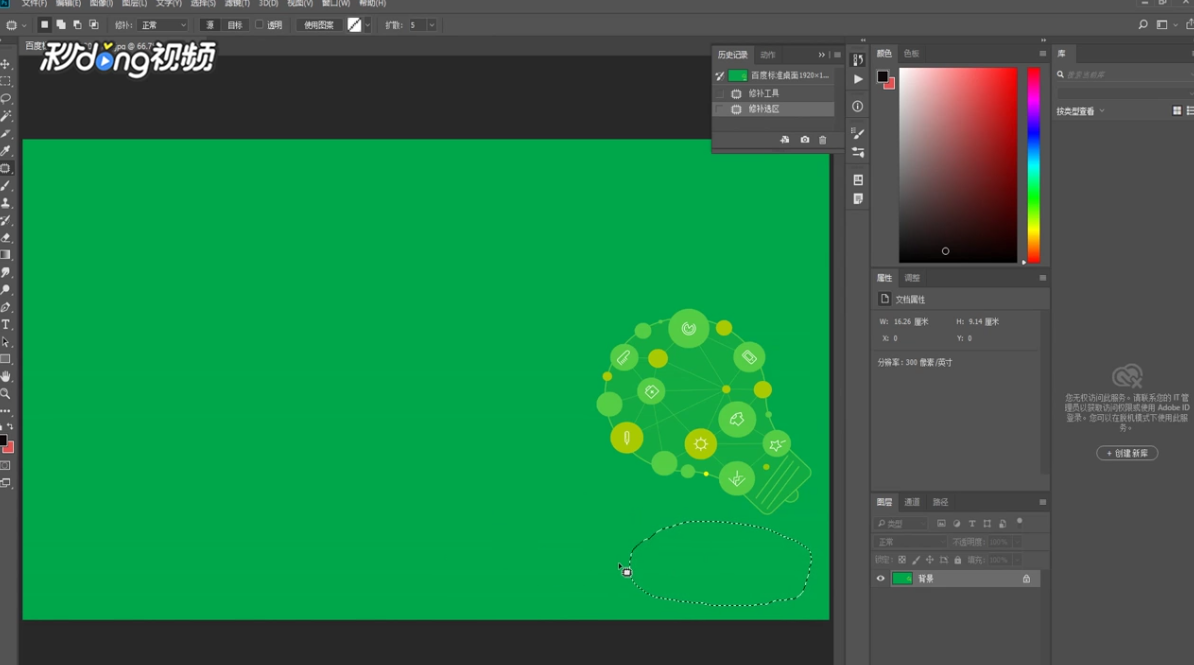Select the Eraser tool

click(6, 238)
